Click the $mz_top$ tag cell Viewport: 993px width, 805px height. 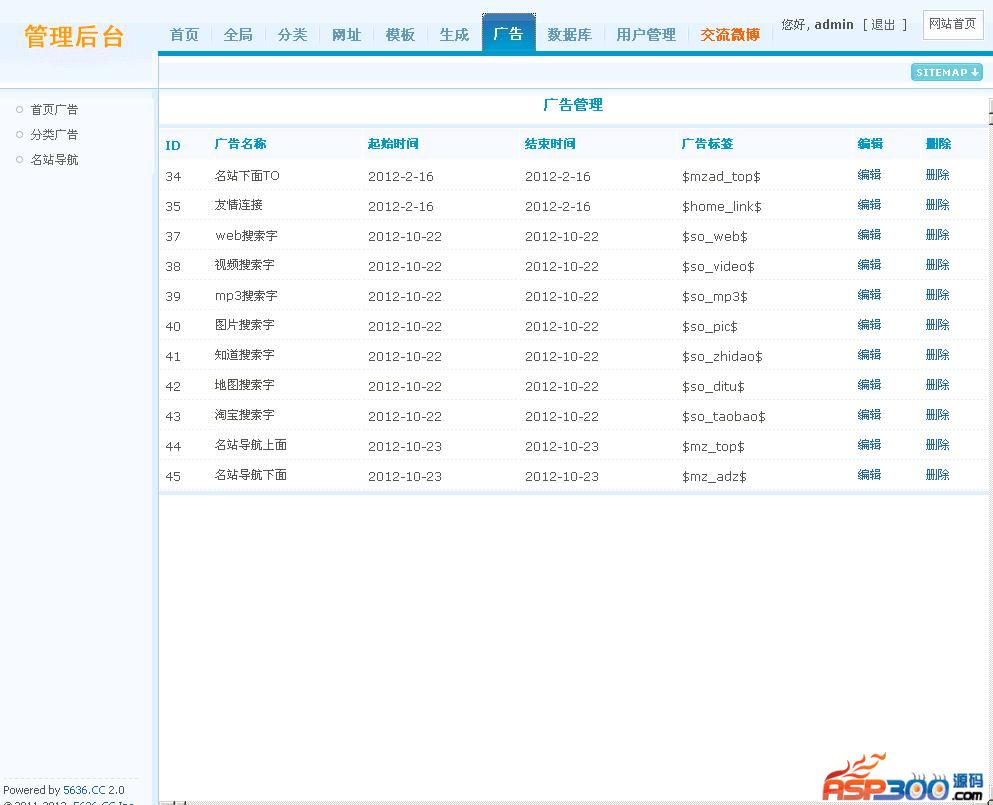(x=713, y=447)
